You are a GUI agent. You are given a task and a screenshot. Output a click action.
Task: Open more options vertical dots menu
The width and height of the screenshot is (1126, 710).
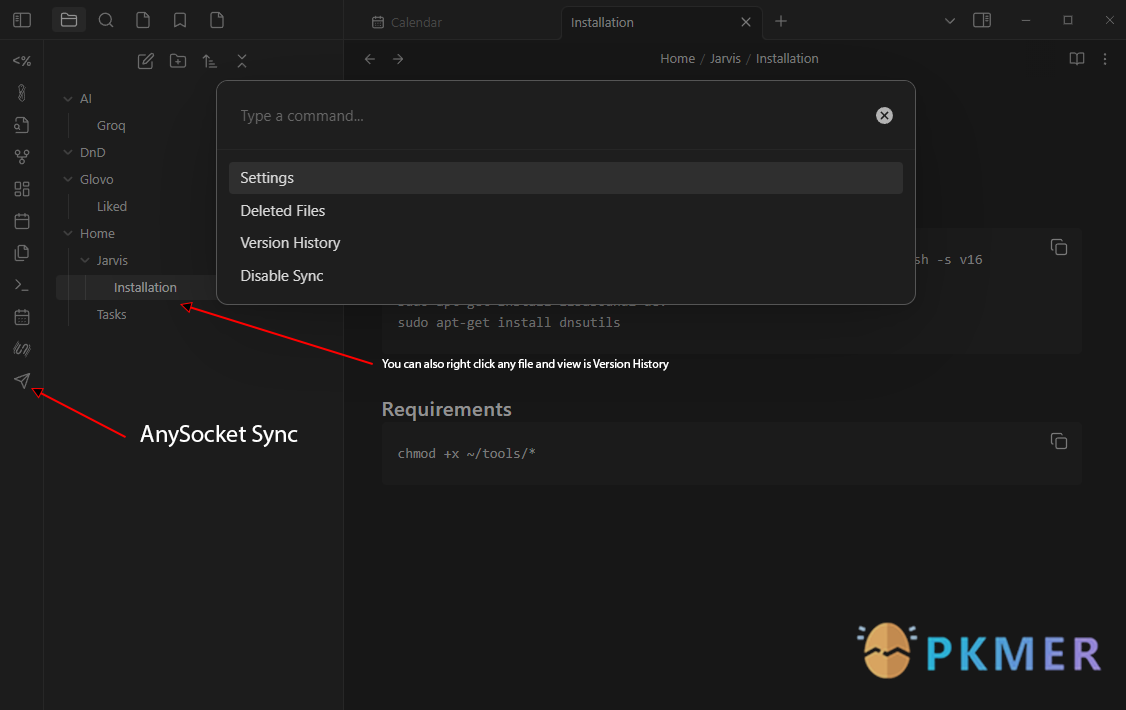[x=1104, y=59]
